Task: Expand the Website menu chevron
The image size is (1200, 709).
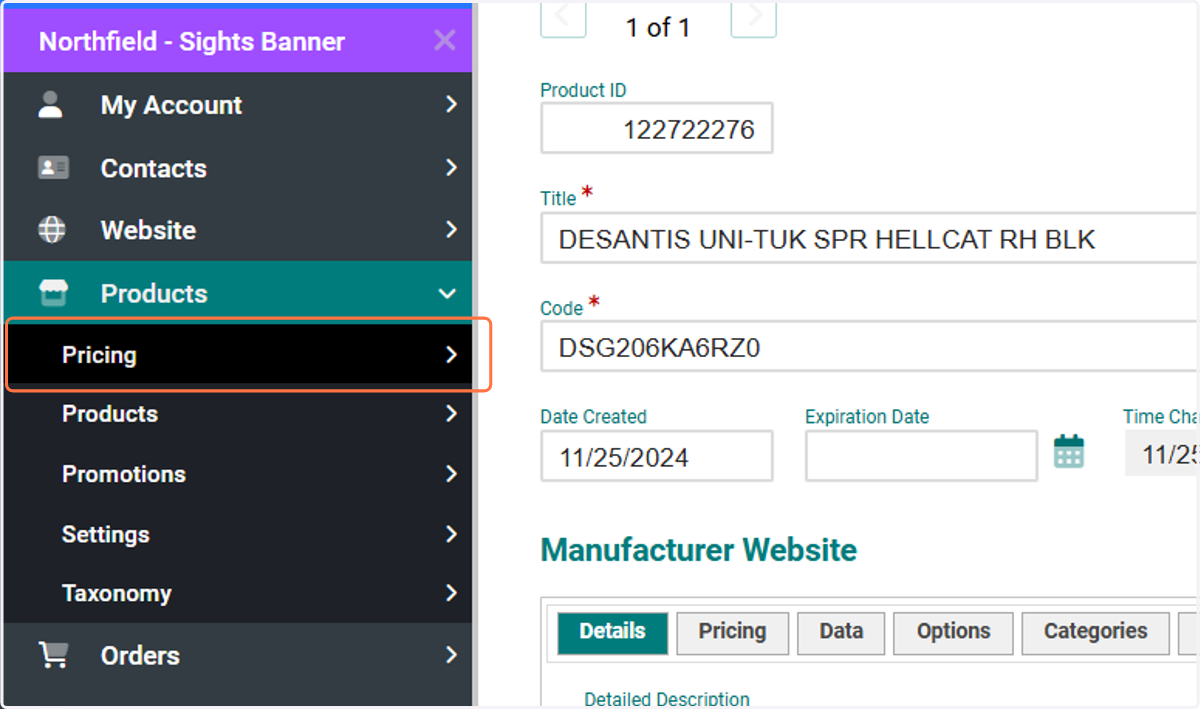Action: click(451, 230)
